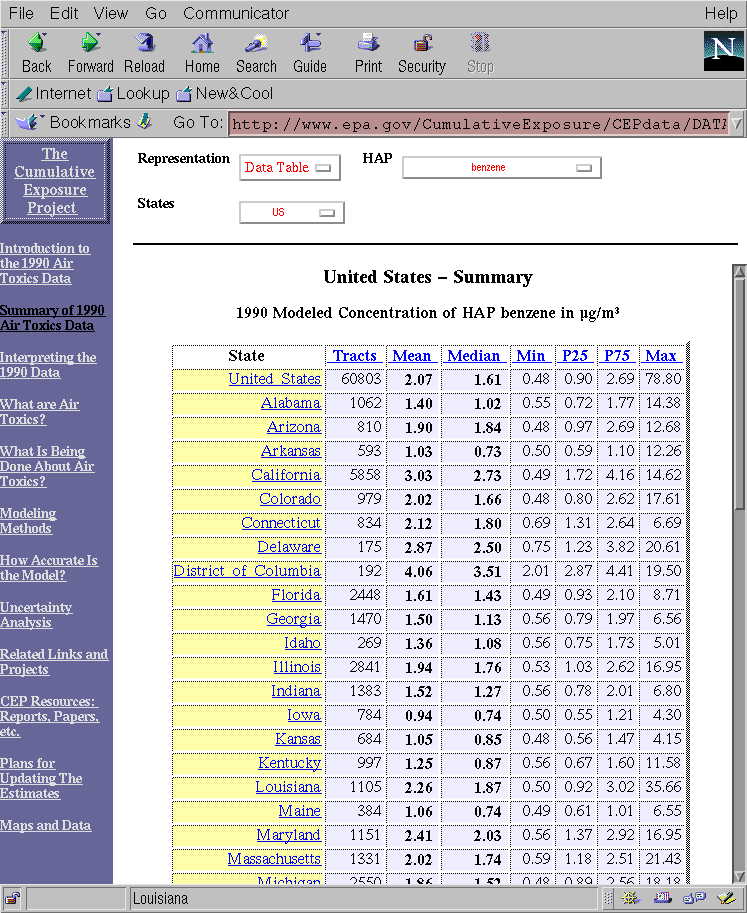Click the padlock icon in status bar
Viewport: 747px width, 913px height.
14,898
